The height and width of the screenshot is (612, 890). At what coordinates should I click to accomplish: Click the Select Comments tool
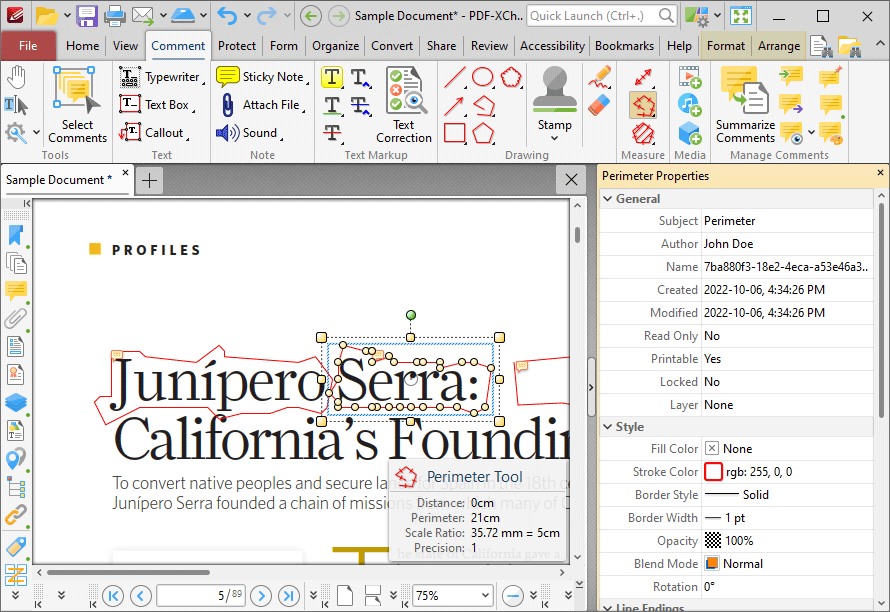pos(77,105)
